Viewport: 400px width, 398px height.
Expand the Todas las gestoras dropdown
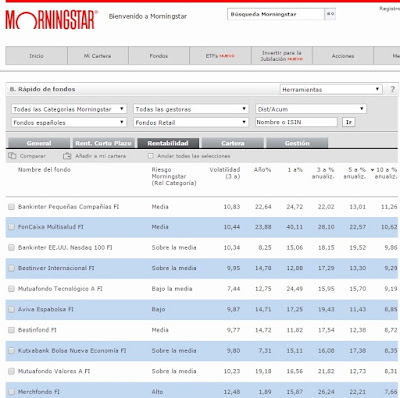point(191,109)
